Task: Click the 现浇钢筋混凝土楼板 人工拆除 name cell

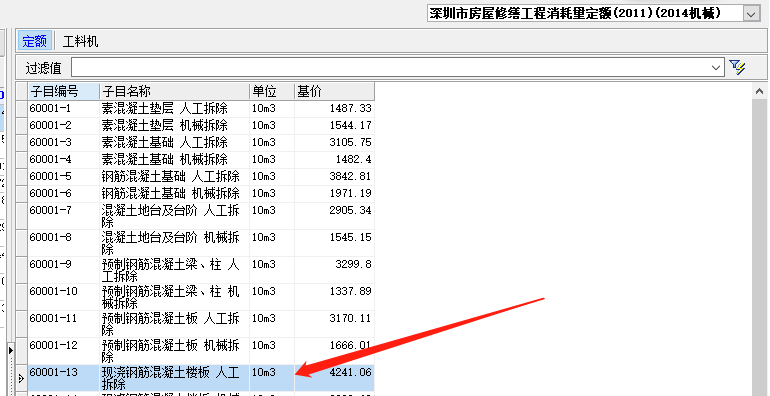Action: pyautogui.click(x=174, y=378)
